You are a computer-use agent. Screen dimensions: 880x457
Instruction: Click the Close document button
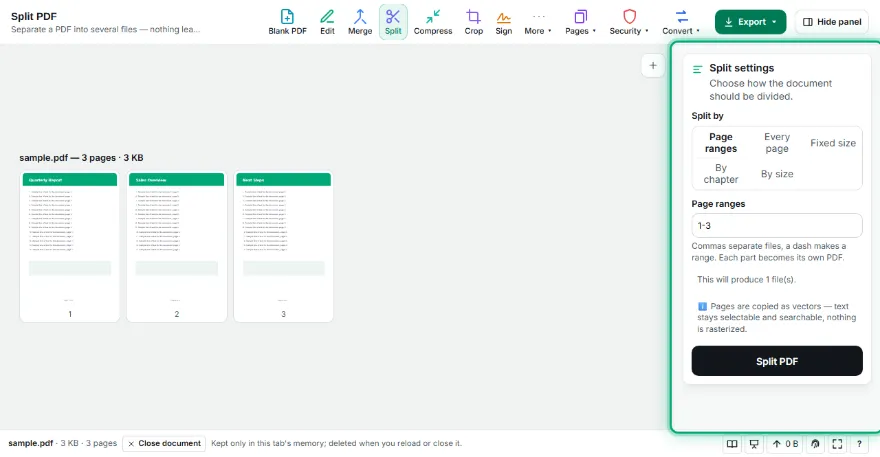pos(164,444)
